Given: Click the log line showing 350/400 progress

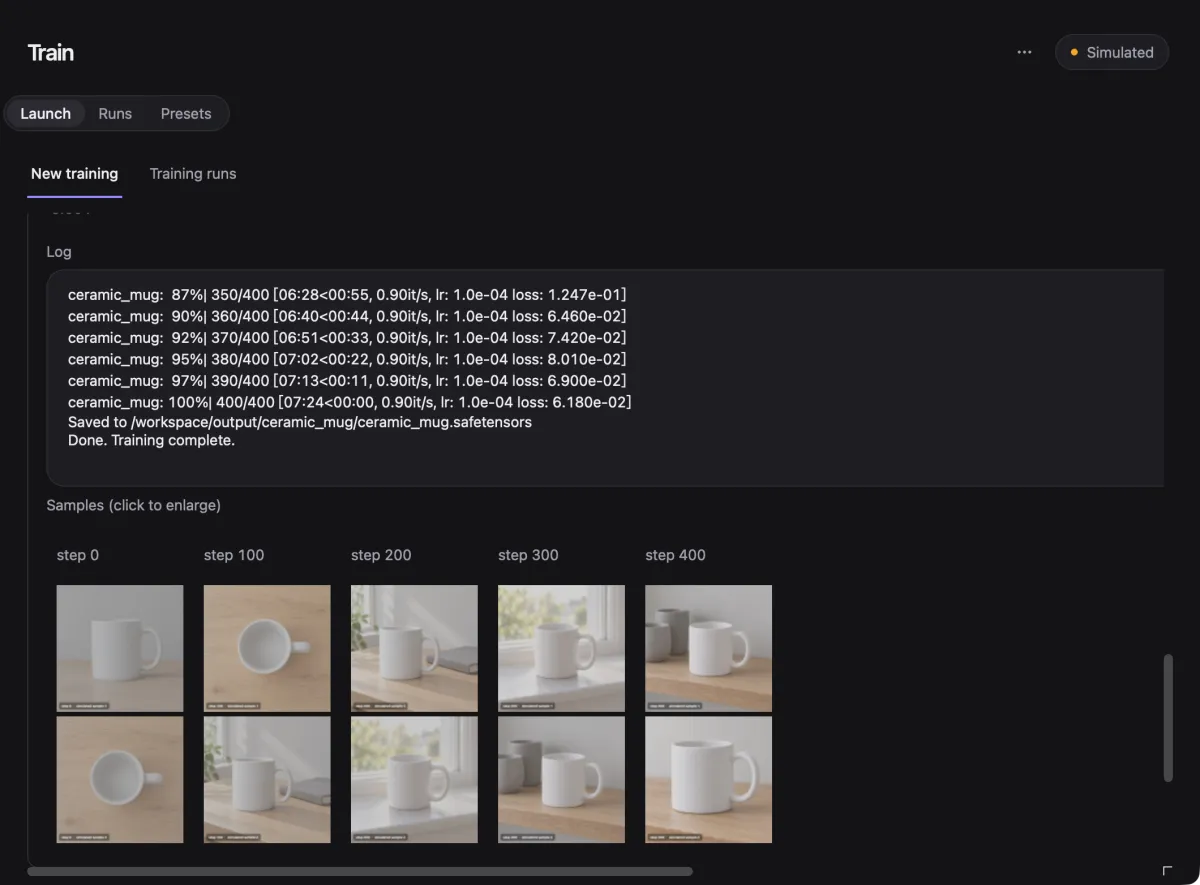Looking at the screenshot, I should click(x=347, y=295).
